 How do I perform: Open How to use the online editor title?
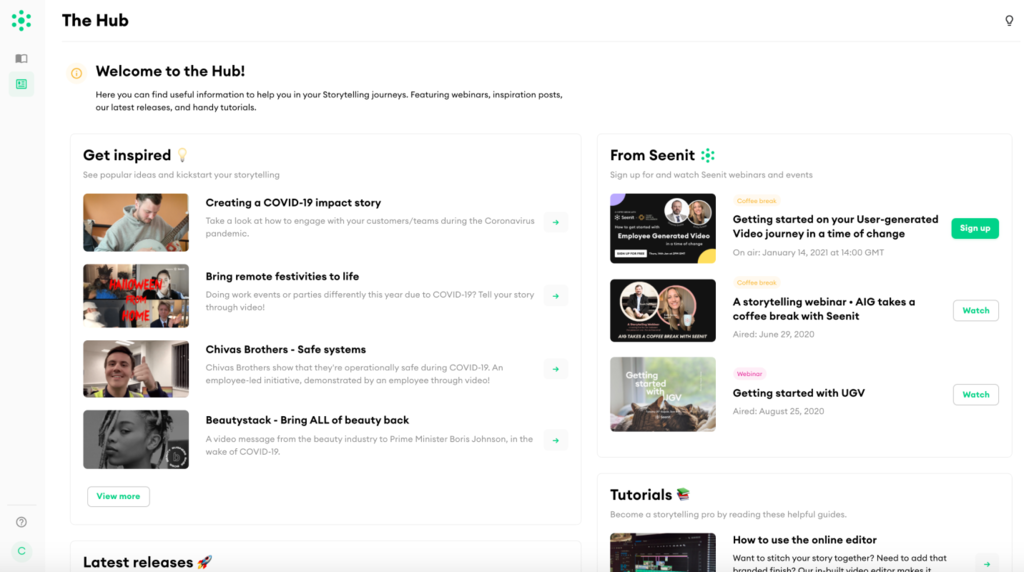805,540
